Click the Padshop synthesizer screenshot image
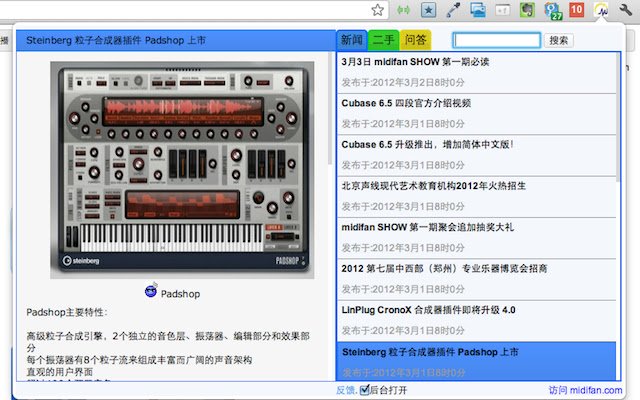This screenshot has width=640, height=400. click(182, 170)
